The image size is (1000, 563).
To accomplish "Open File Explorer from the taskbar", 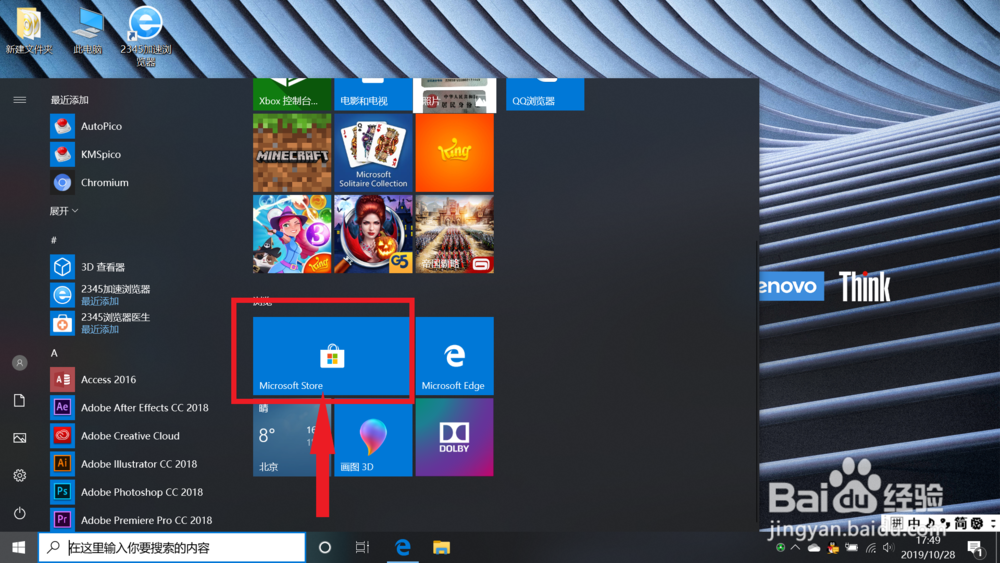I will click(441, 548).
